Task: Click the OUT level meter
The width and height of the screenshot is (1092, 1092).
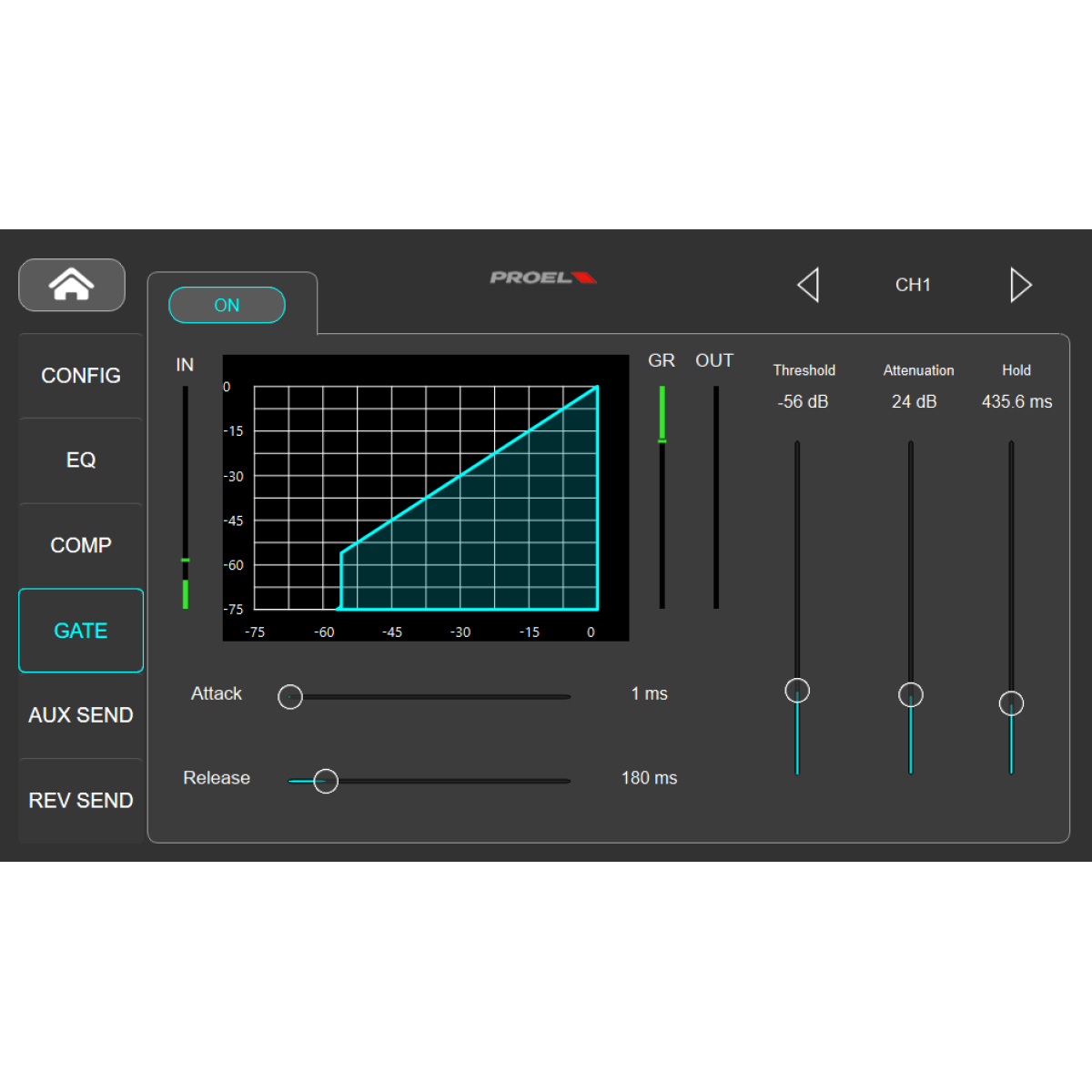Action: tap(715, 496)
